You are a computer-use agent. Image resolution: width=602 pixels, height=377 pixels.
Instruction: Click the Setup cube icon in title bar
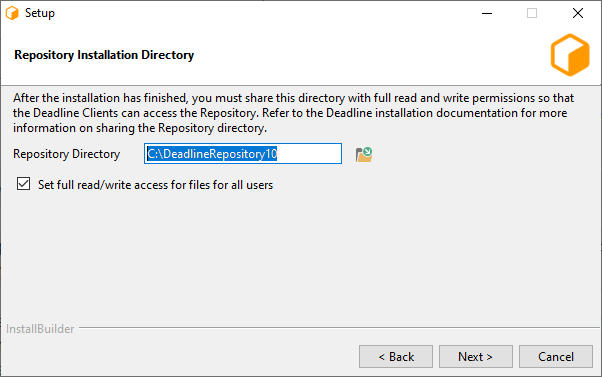coord(12,13)
